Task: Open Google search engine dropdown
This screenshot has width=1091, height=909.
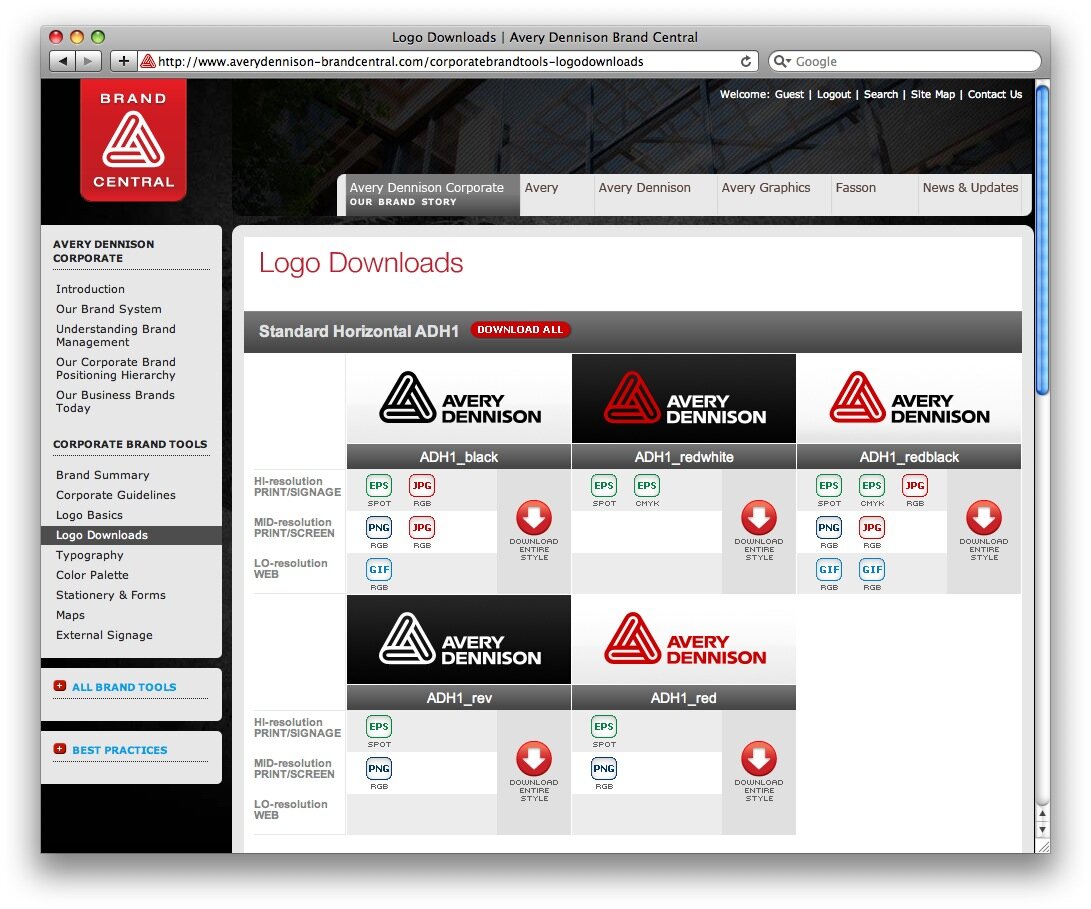Action: [x=783, y=61]
